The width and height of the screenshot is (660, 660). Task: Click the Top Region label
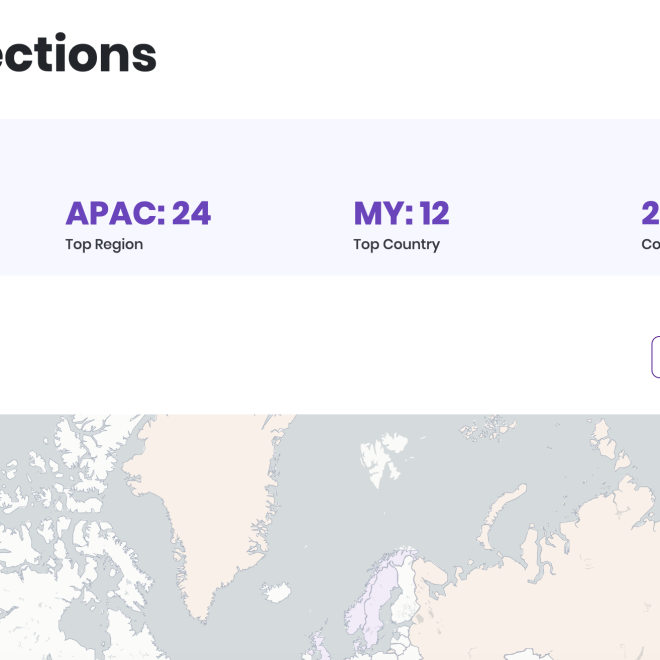point(104,244)
